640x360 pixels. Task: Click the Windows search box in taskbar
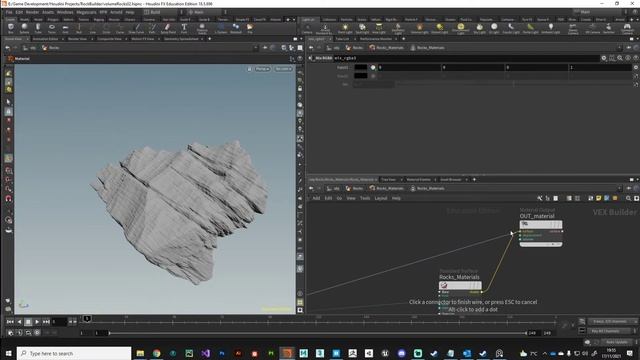coord(74,353)
